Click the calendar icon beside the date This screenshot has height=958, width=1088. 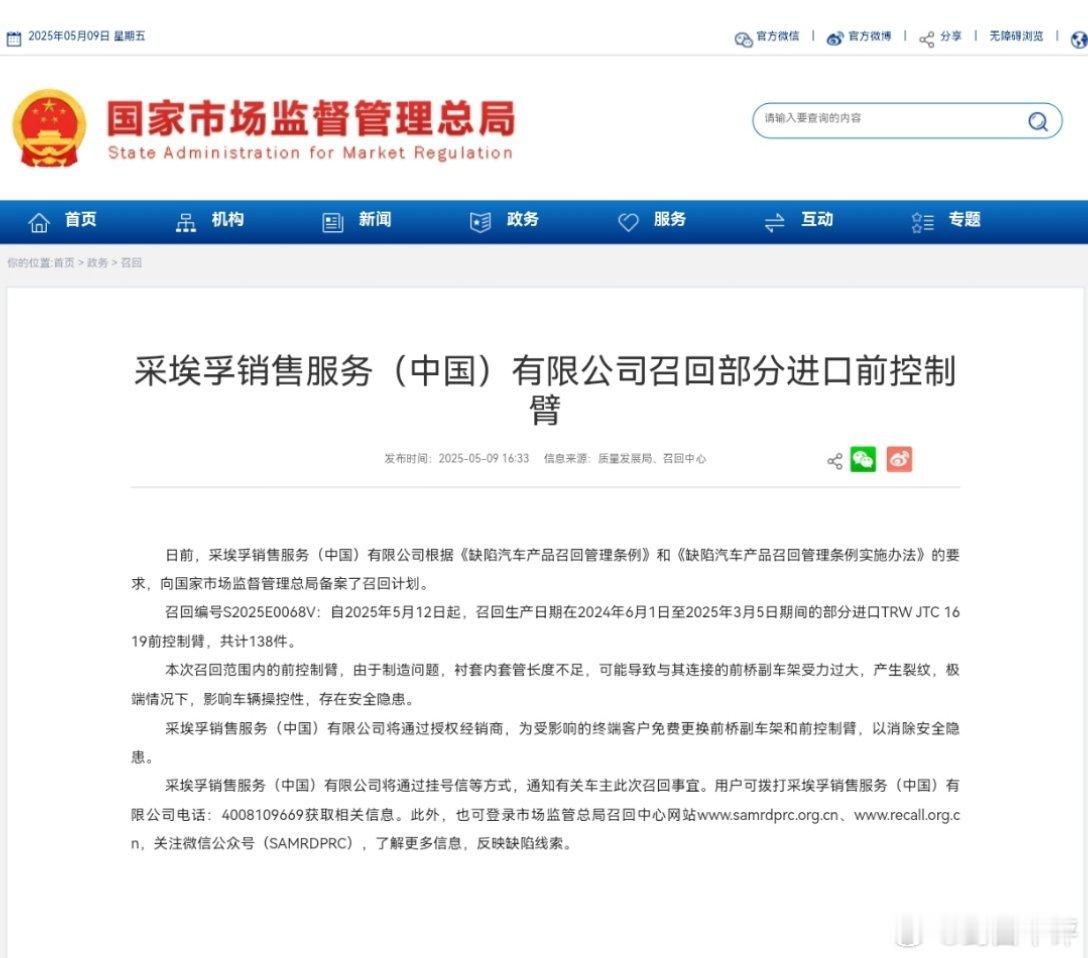point(13,37)
